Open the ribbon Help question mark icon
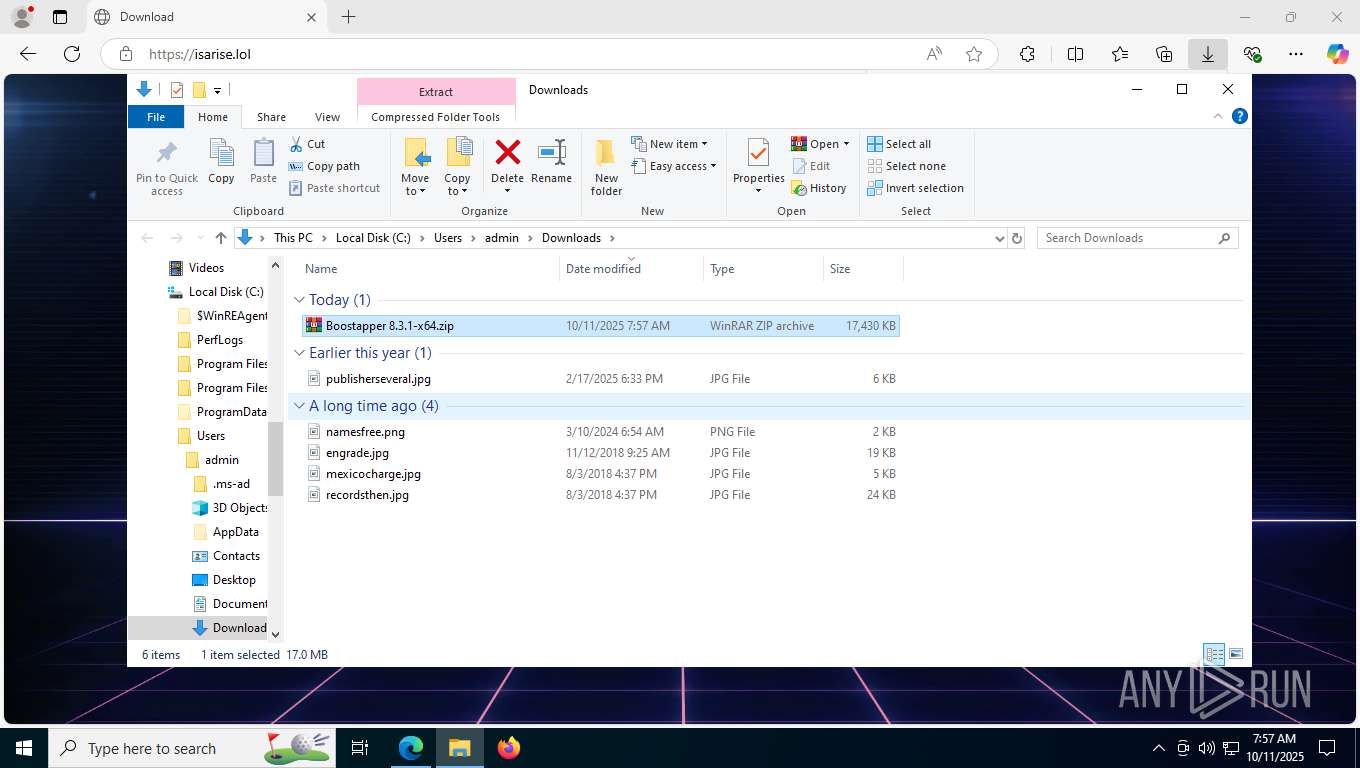Screen dimensions: 1360x768 [x=1240, y=116]
